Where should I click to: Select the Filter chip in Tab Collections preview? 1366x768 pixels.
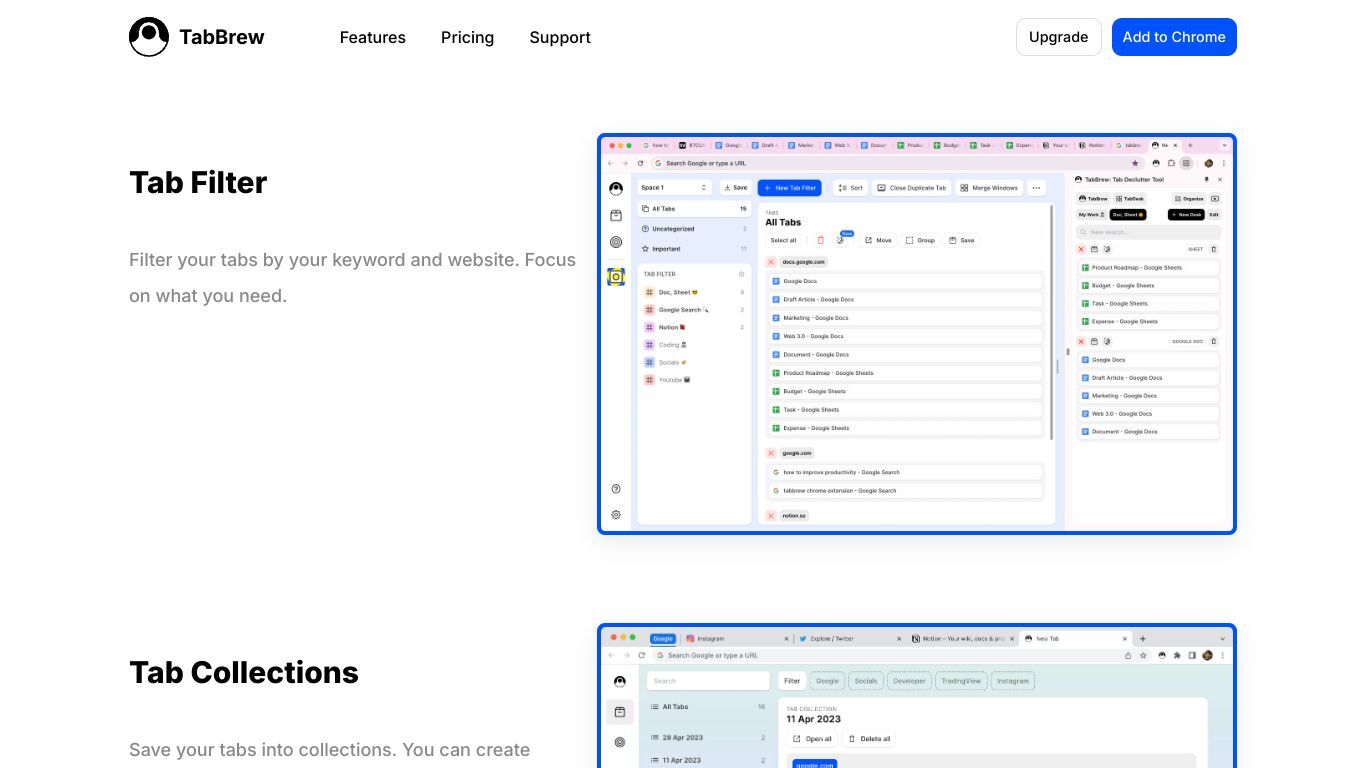click(x=792, y=681)
